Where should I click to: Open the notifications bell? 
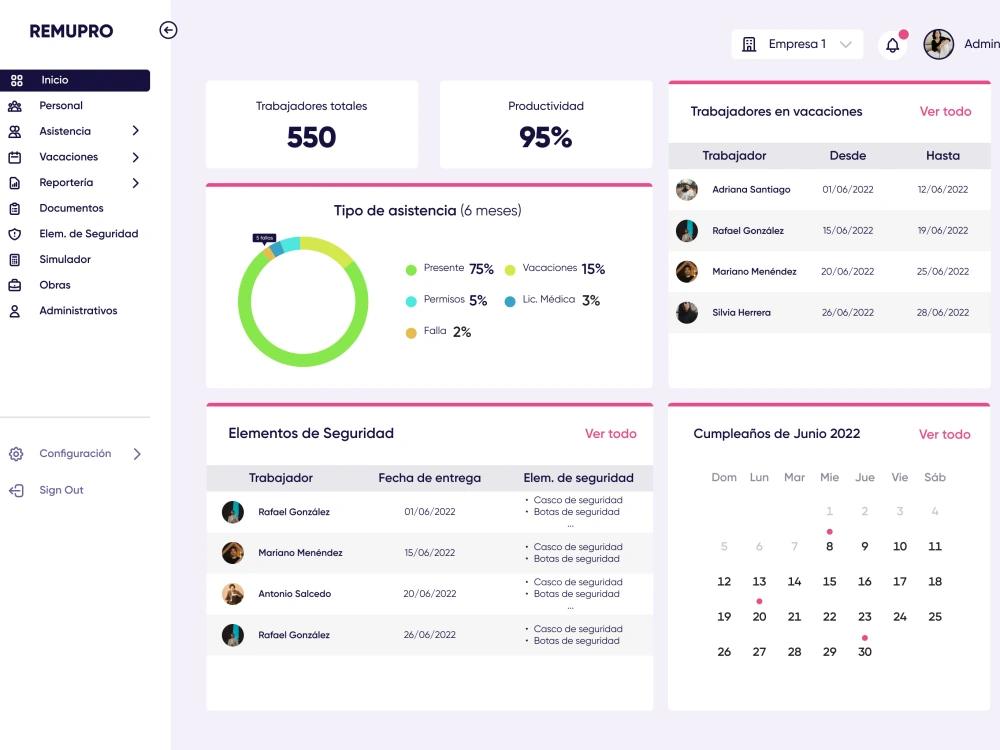pyautogui.click(x=893, y=45)
